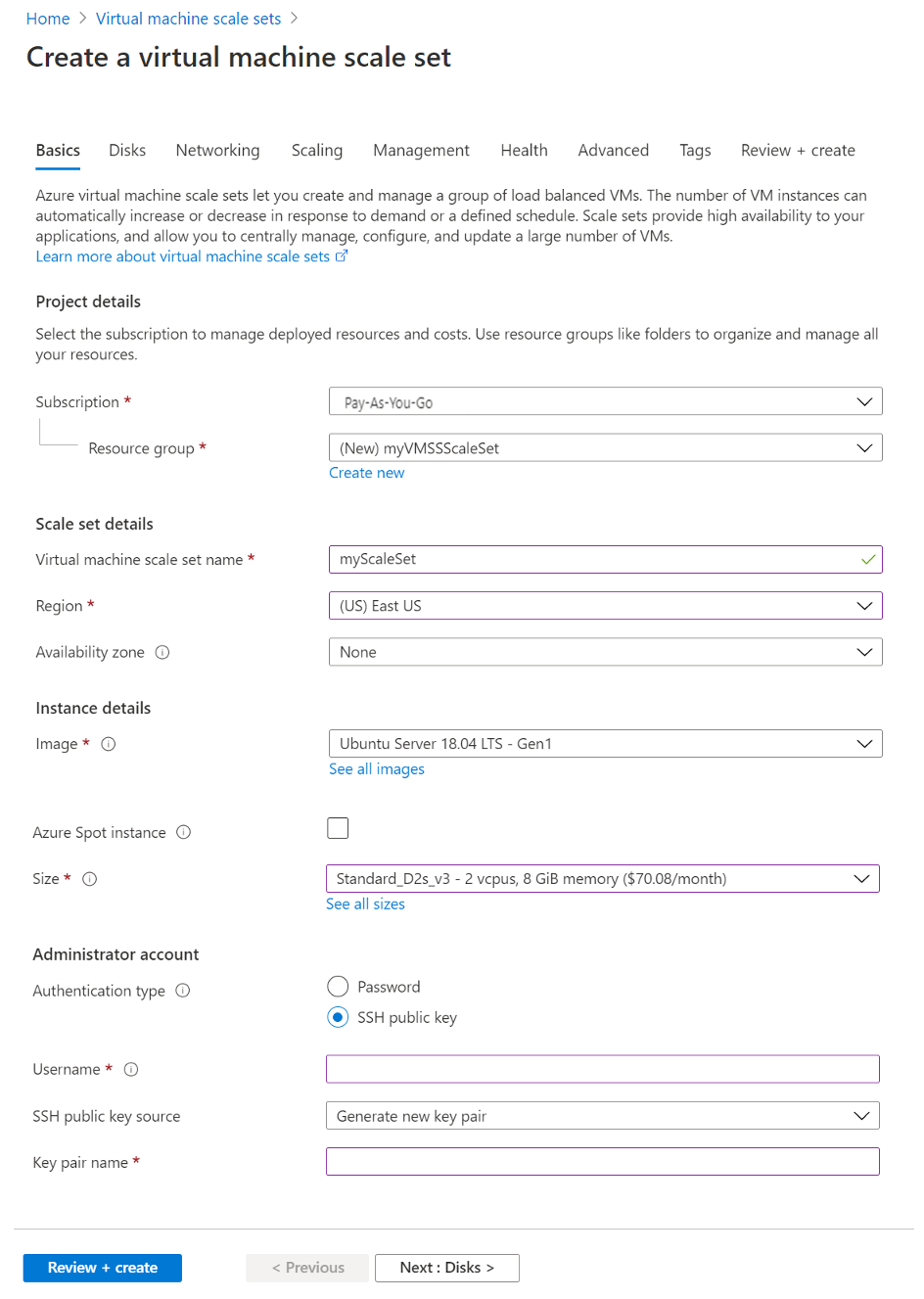Open the Size info tooltip
Screen dimensions: 924x1299
89,878
